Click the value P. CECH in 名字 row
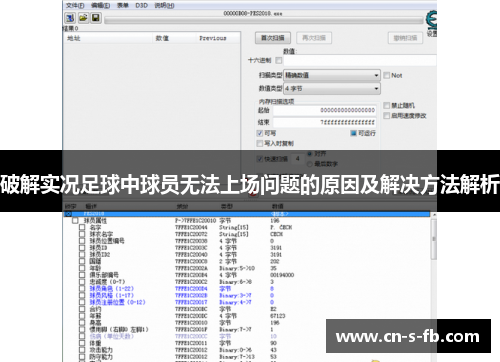This screenshot has height=362, width=500. pyautogui.click(x=281, y=227)
